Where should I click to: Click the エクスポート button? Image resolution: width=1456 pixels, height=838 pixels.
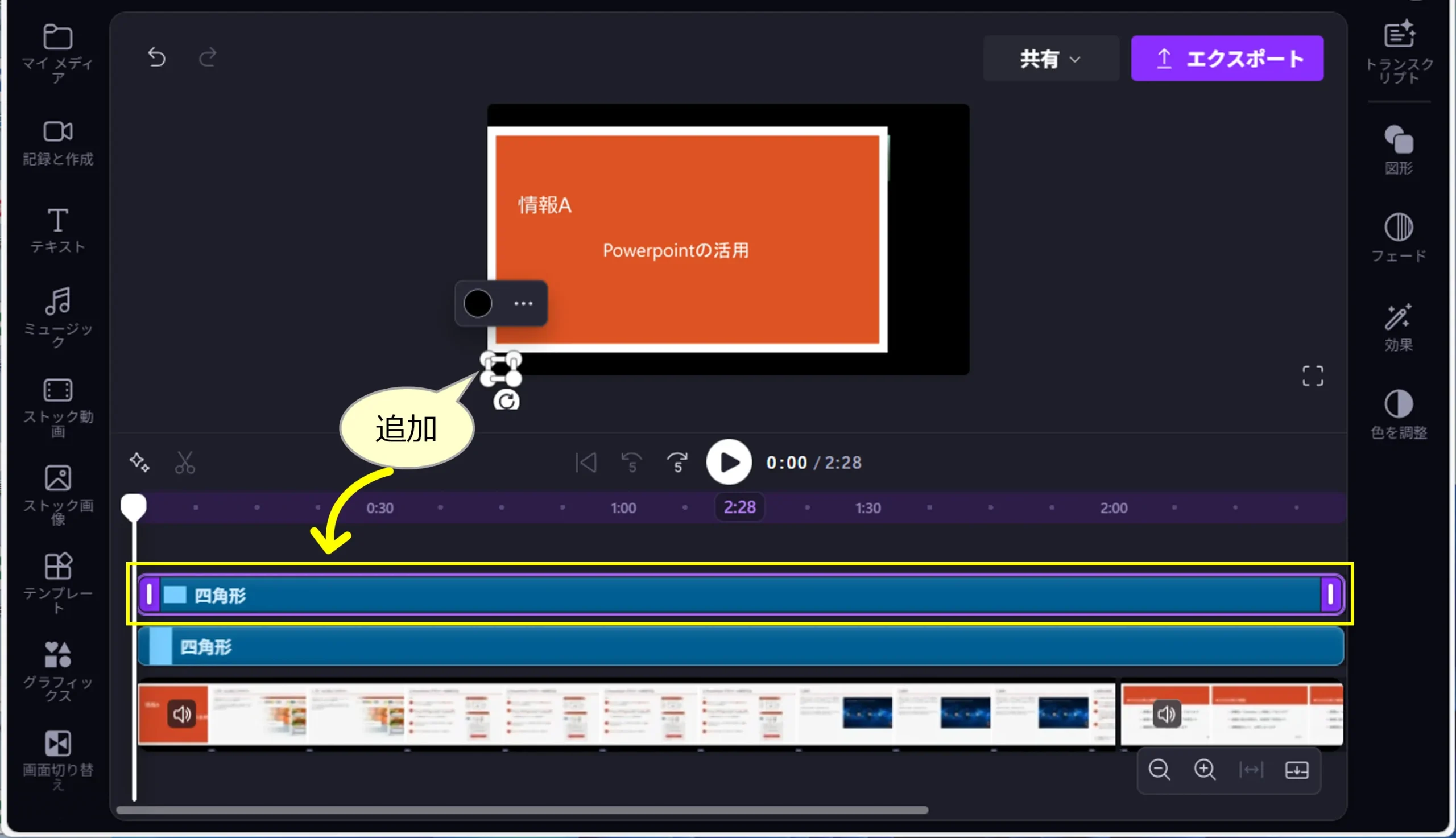[x=1226, y=59]
